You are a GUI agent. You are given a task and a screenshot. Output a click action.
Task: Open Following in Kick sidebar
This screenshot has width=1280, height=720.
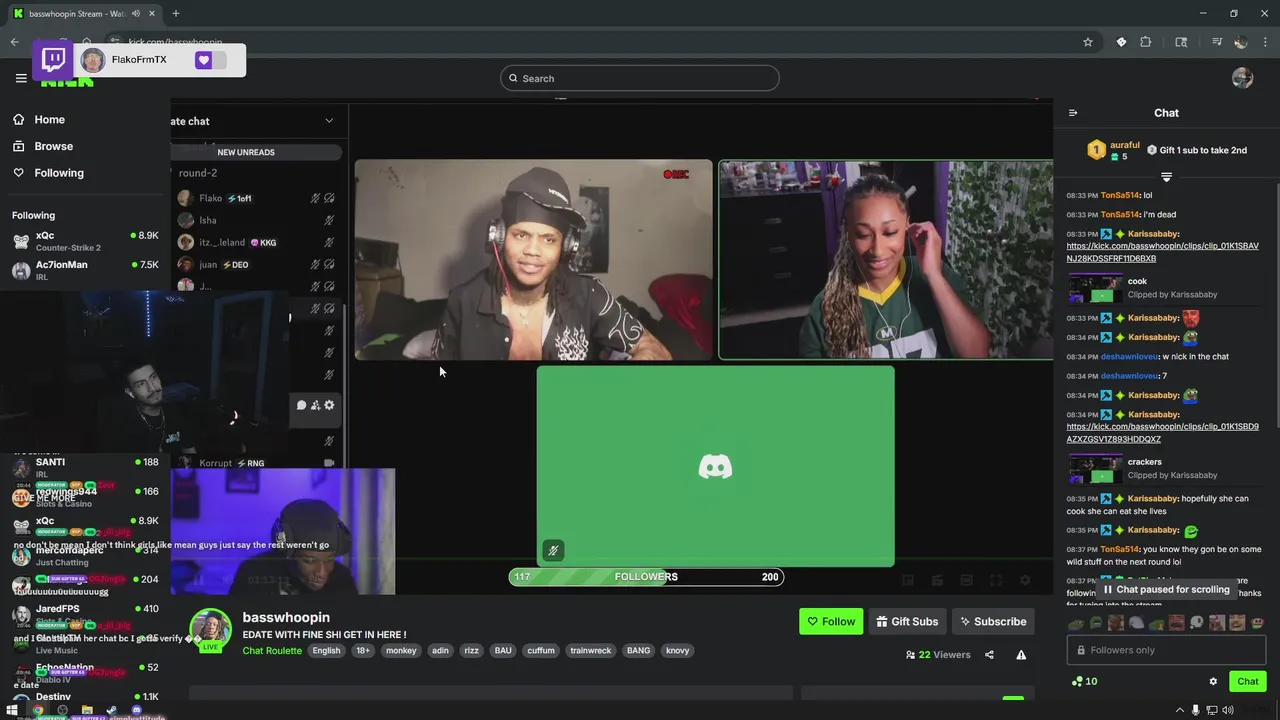click(48, 173)
